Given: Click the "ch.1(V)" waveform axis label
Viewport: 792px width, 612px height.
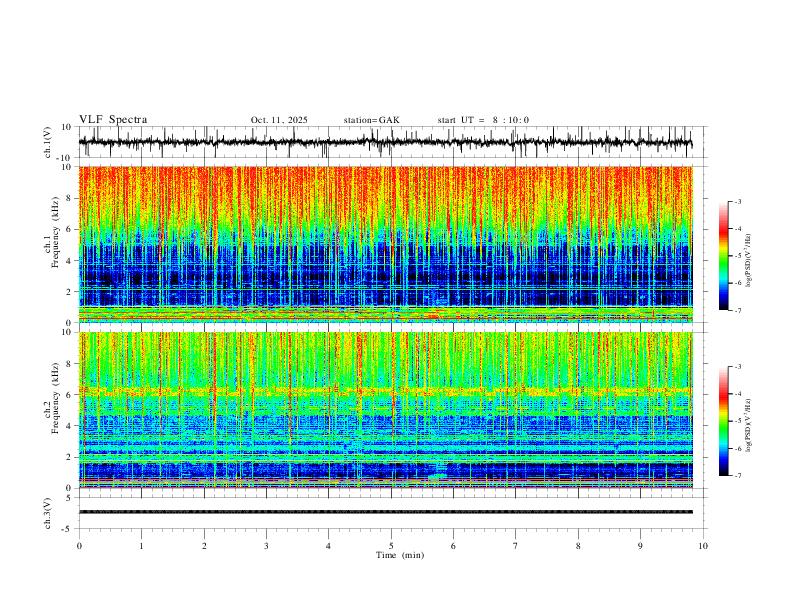Looking at the screenshot, I should [48, 142].
